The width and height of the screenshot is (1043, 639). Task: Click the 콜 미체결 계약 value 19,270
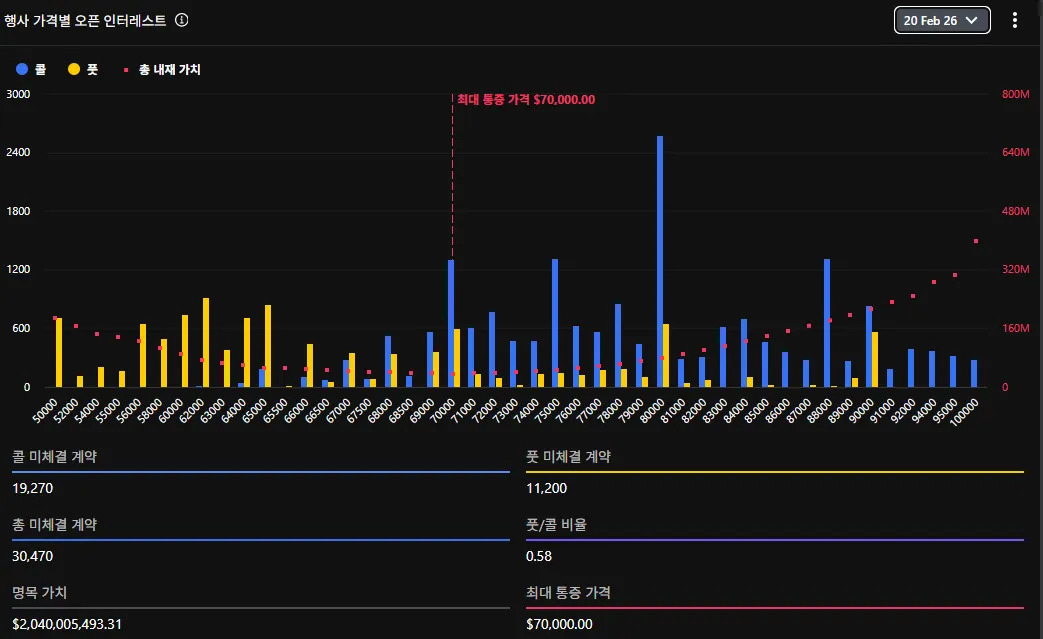click(32, 488)
